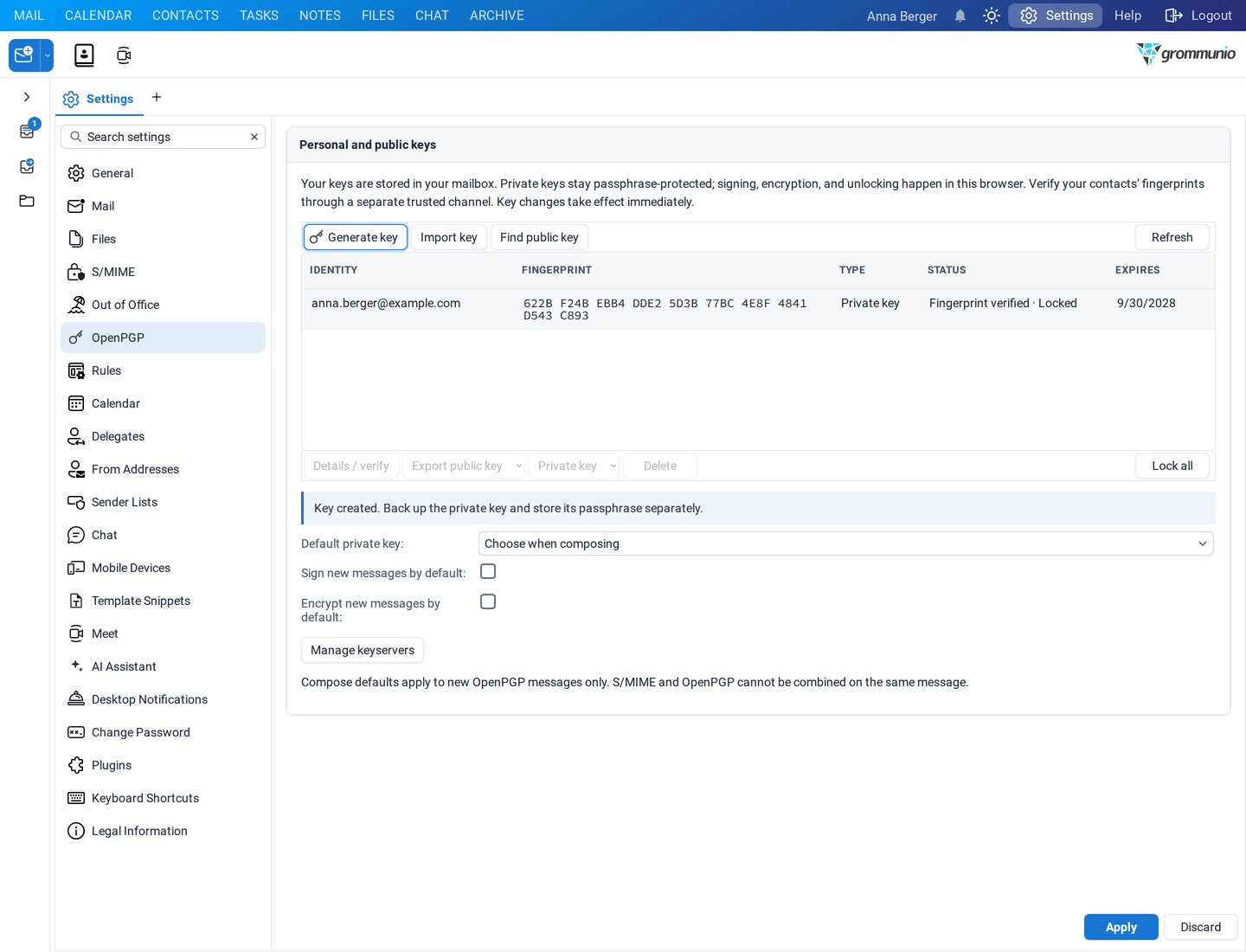
Task: Open the S/MIME settings category
Action: tap(163, 272)
